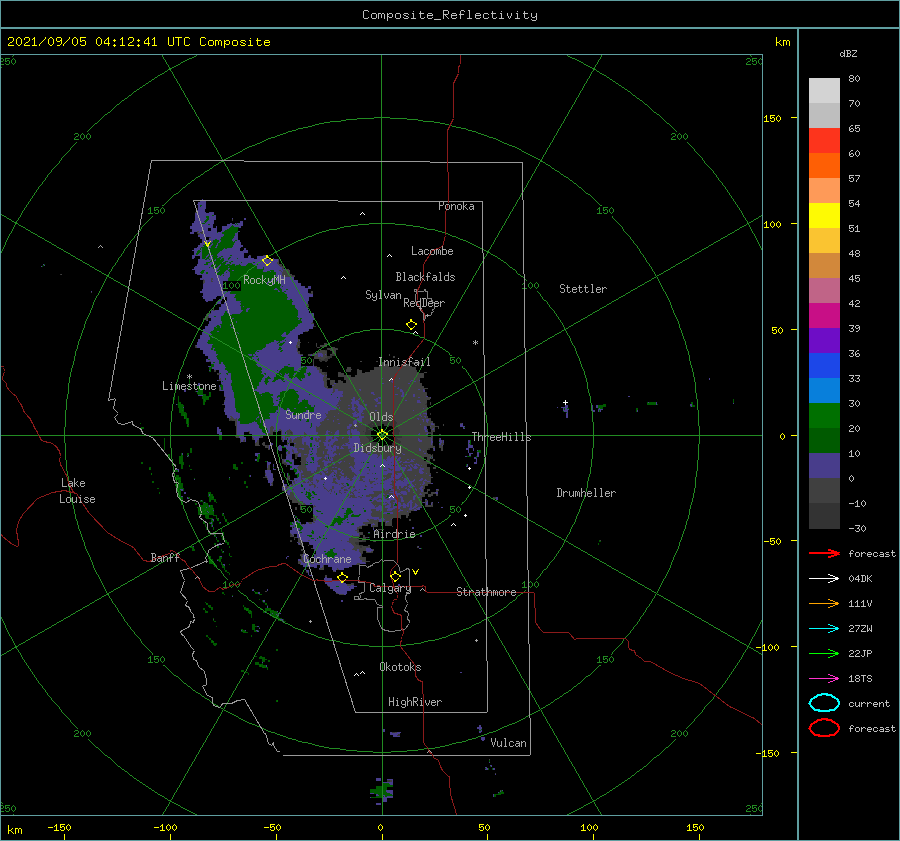Click the RockyMH label
The width and height of the screenshot is (900, 841).
(x=264, y=280)
